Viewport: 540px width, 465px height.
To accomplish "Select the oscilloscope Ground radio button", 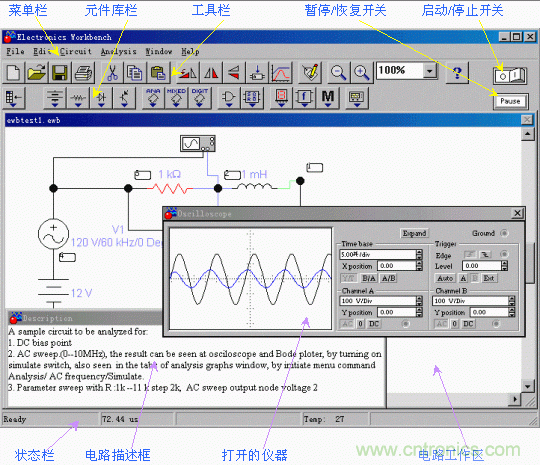I will pyautogui.click(x=504, y=233).
